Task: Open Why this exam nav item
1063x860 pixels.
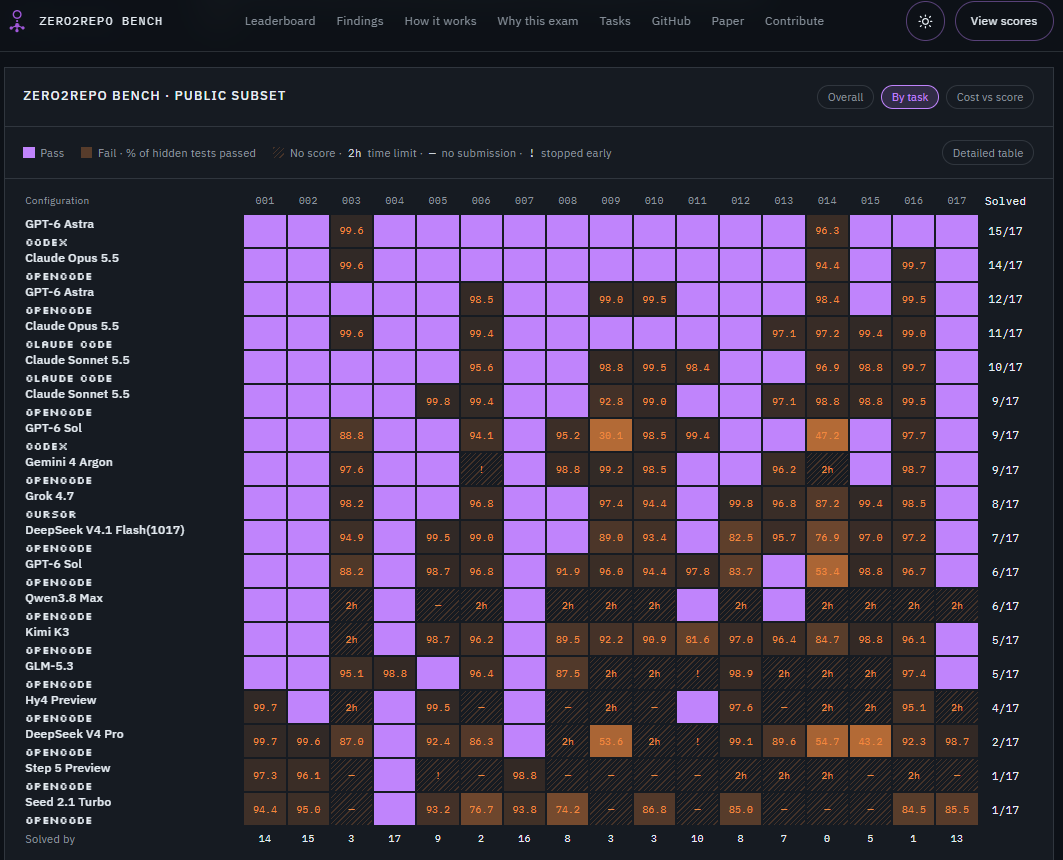Action: [x=538, y=21]
